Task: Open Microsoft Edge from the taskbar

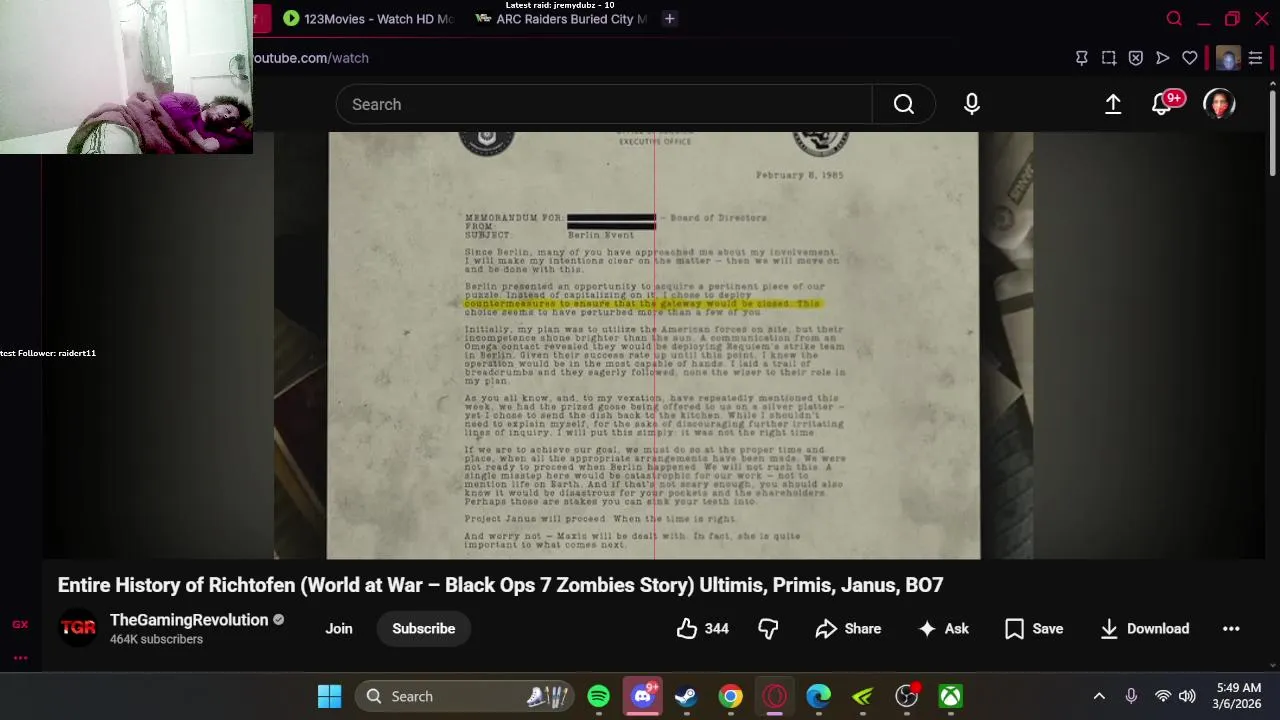Action: pos(819,696)
